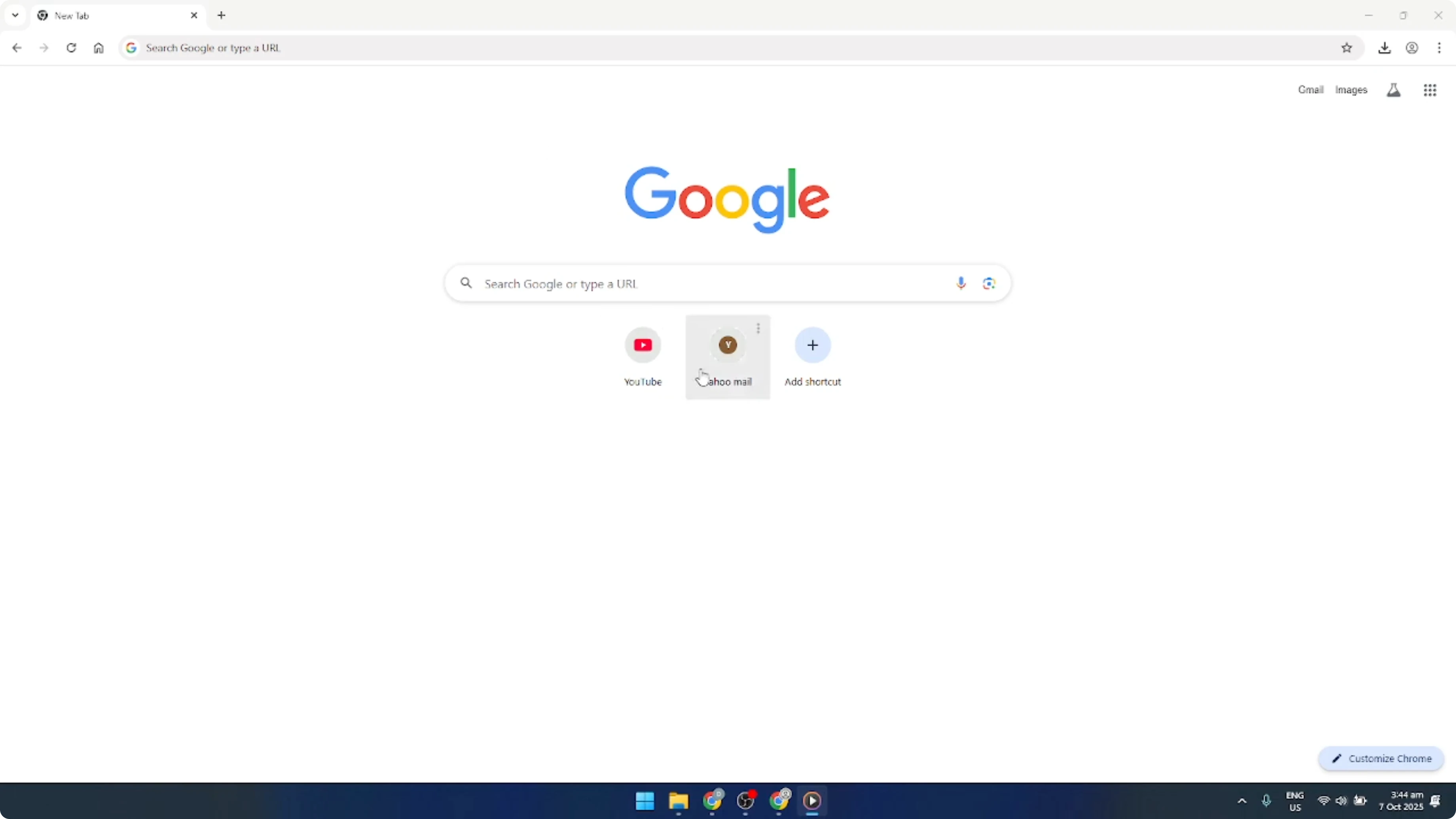Image resolution: width=1456 pixels, height=819 pixels.
Task: Open the notifications bell icon
Action: [x=1436, y=801]
